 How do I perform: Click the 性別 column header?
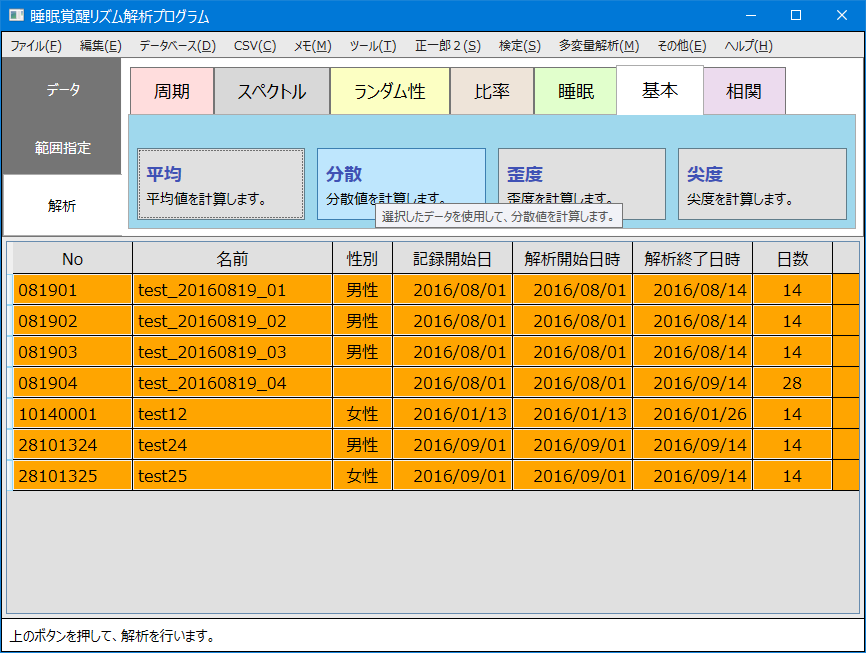pos(362,259)
